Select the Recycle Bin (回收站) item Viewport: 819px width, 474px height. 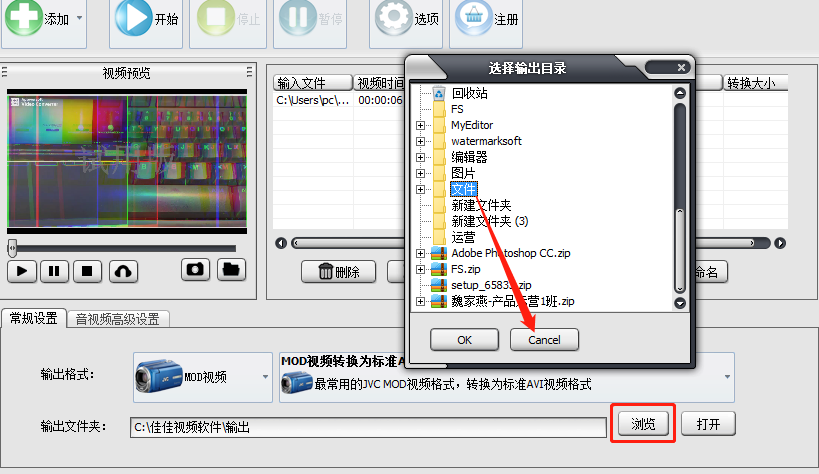469,93
